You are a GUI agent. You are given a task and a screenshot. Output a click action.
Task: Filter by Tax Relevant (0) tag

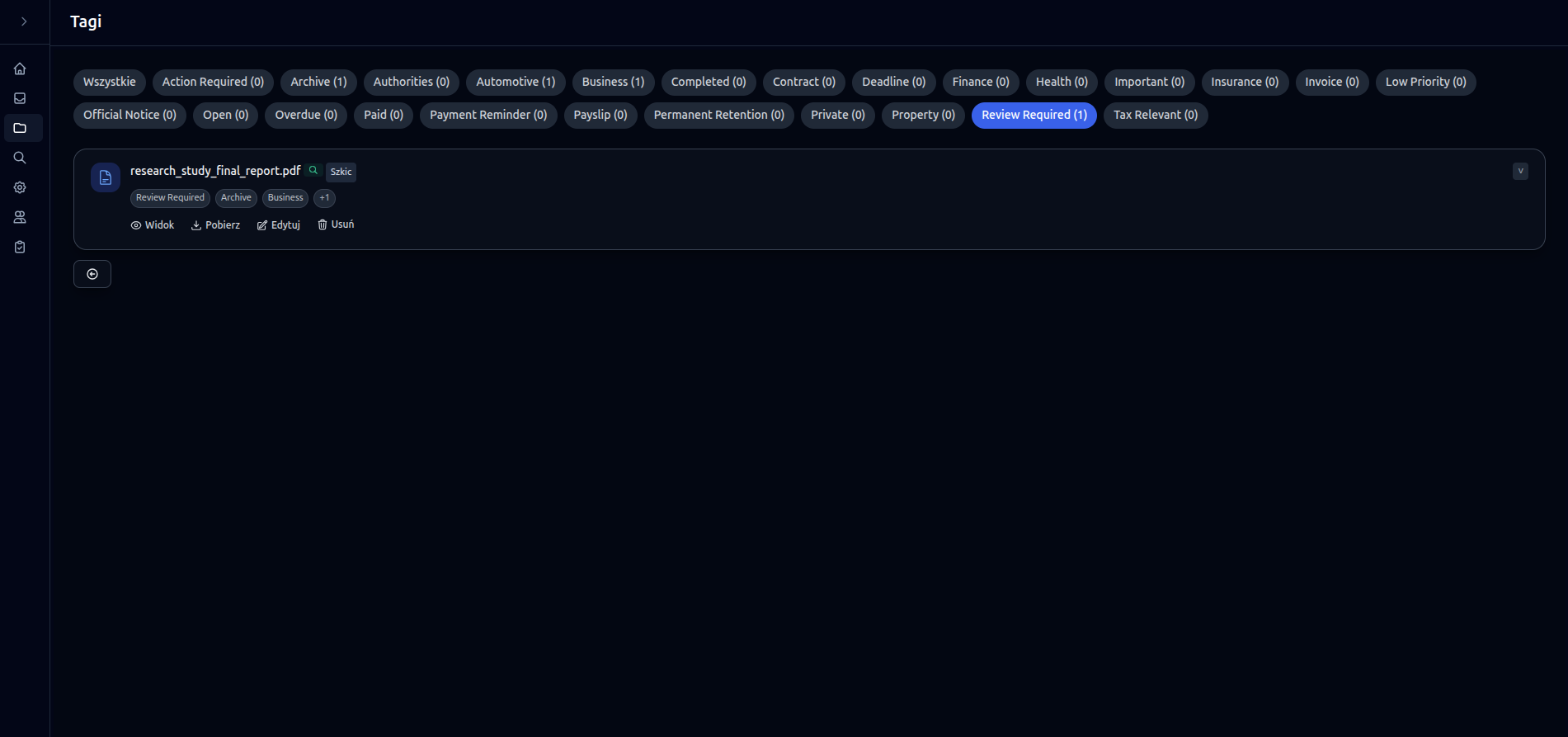coord(1156,115)
